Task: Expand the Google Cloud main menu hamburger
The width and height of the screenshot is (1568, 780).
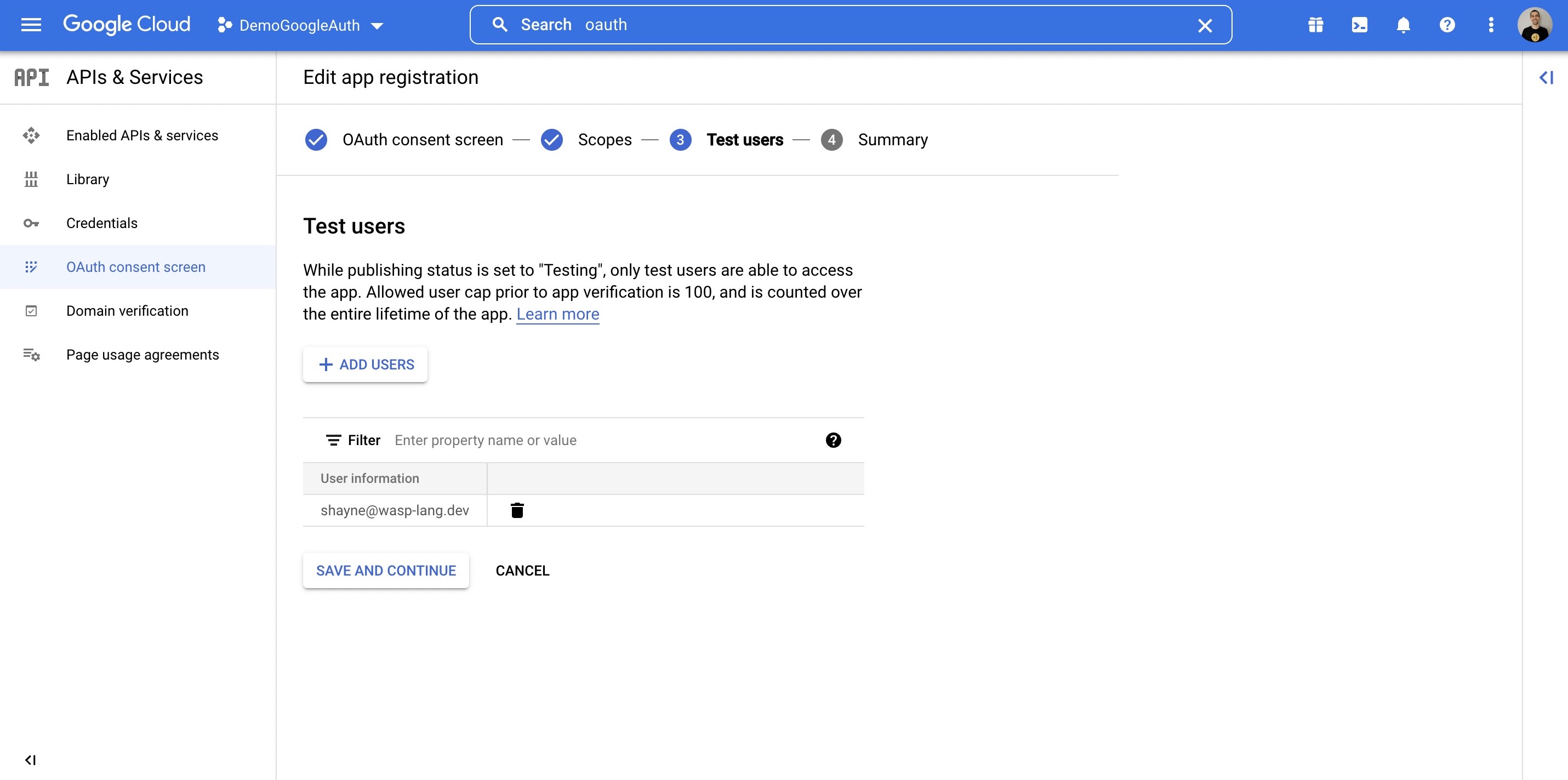Action: 30,25
